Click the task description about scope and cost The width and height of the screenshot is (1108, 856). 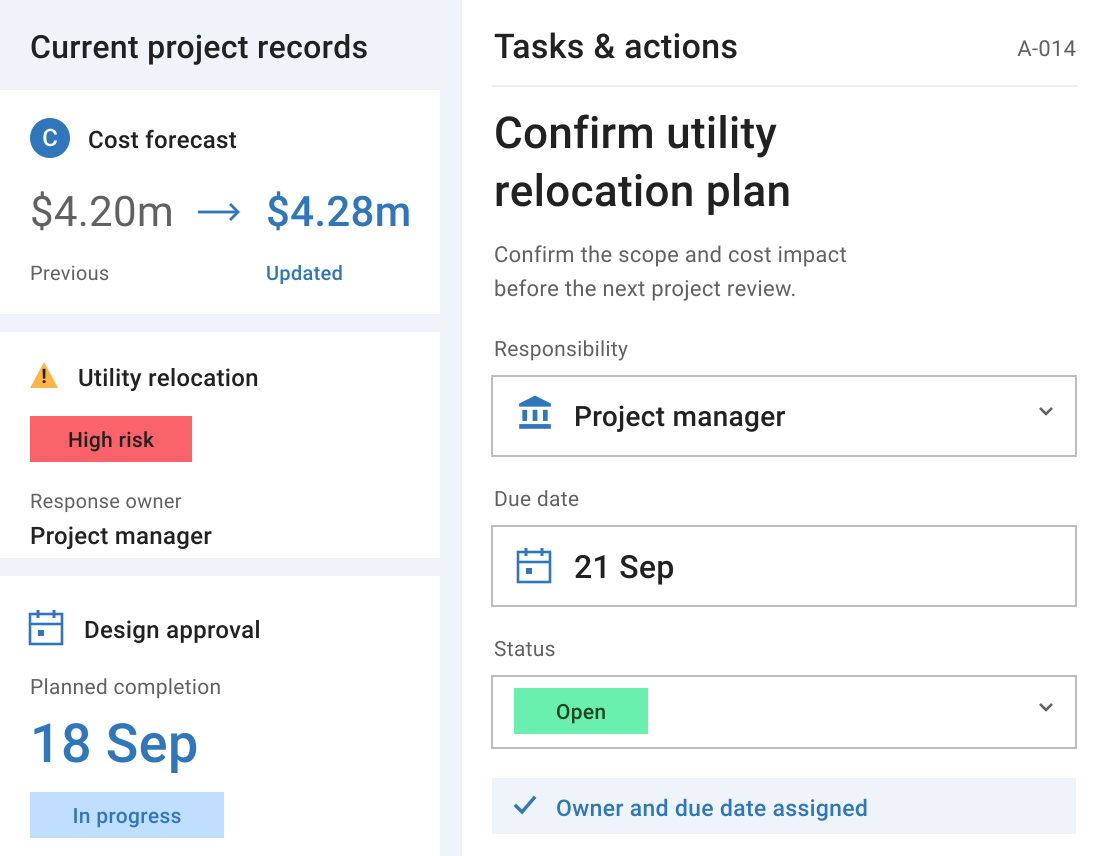(x=670, y=271)
